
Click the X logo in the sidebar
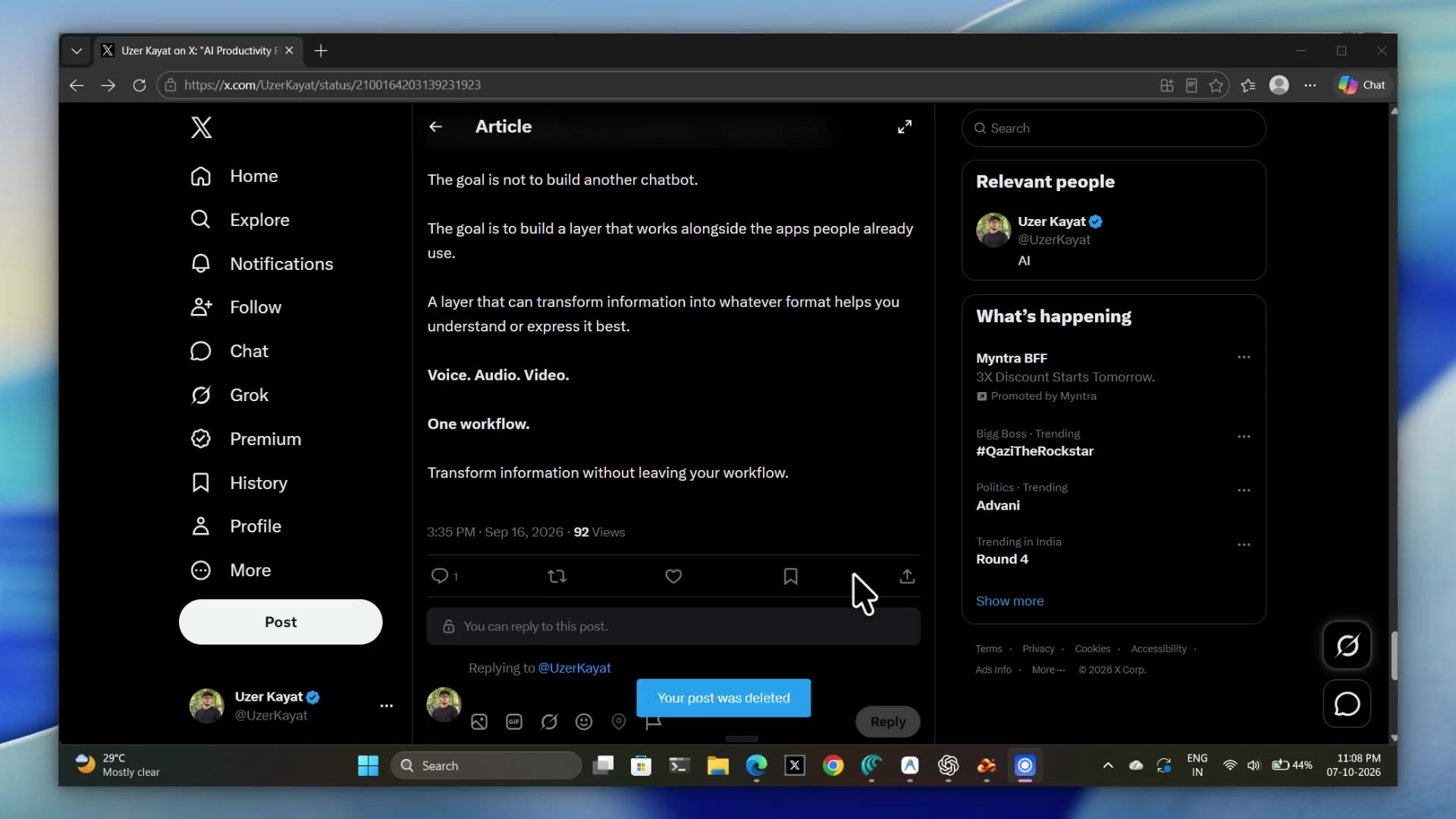point(201,127)
